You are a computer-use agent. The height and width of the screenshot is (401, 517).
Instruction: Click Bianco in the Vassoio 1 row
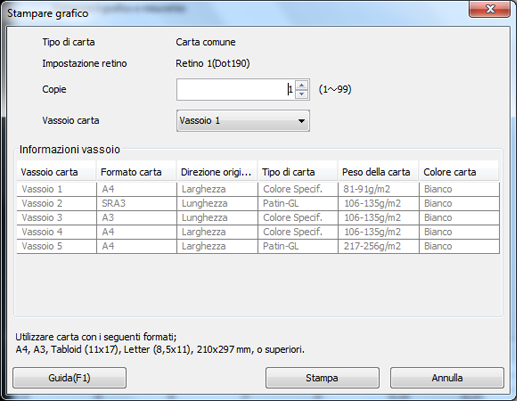459,189
